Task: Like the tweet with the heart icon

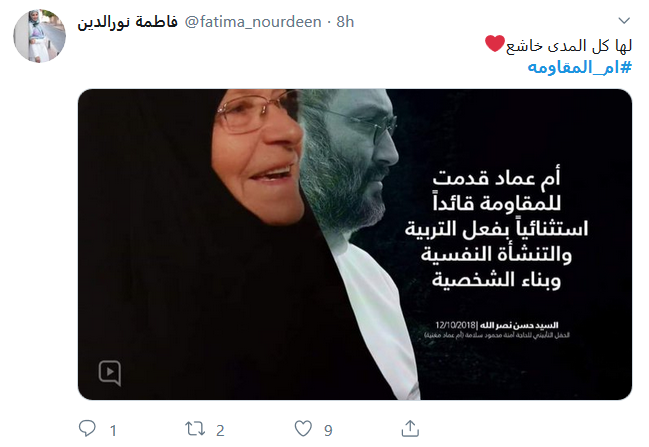Action: 303,428
